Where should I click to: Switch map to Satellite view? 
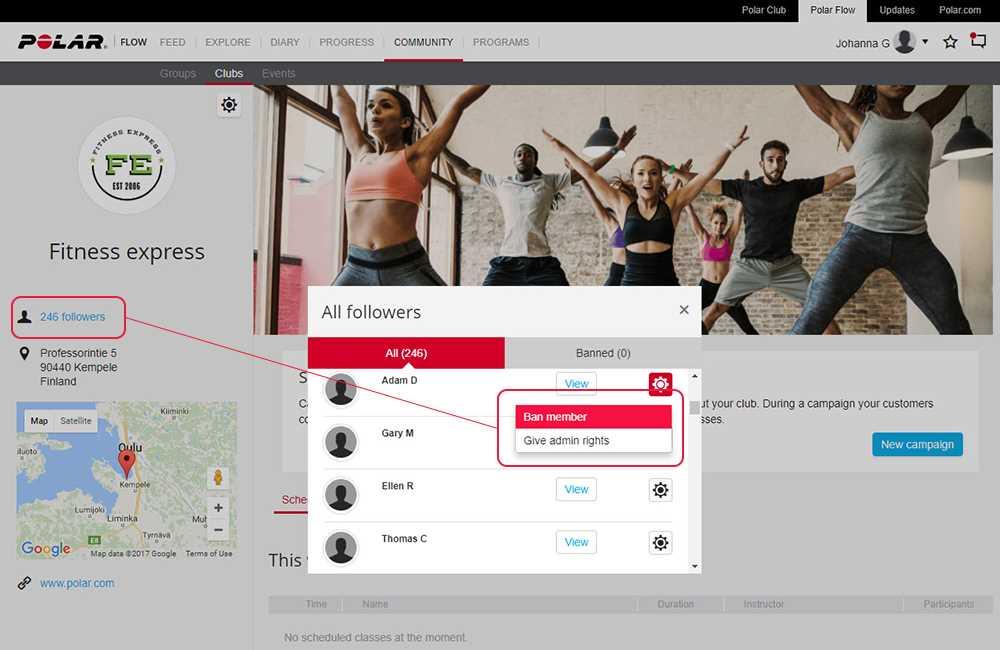pos(75,421)
